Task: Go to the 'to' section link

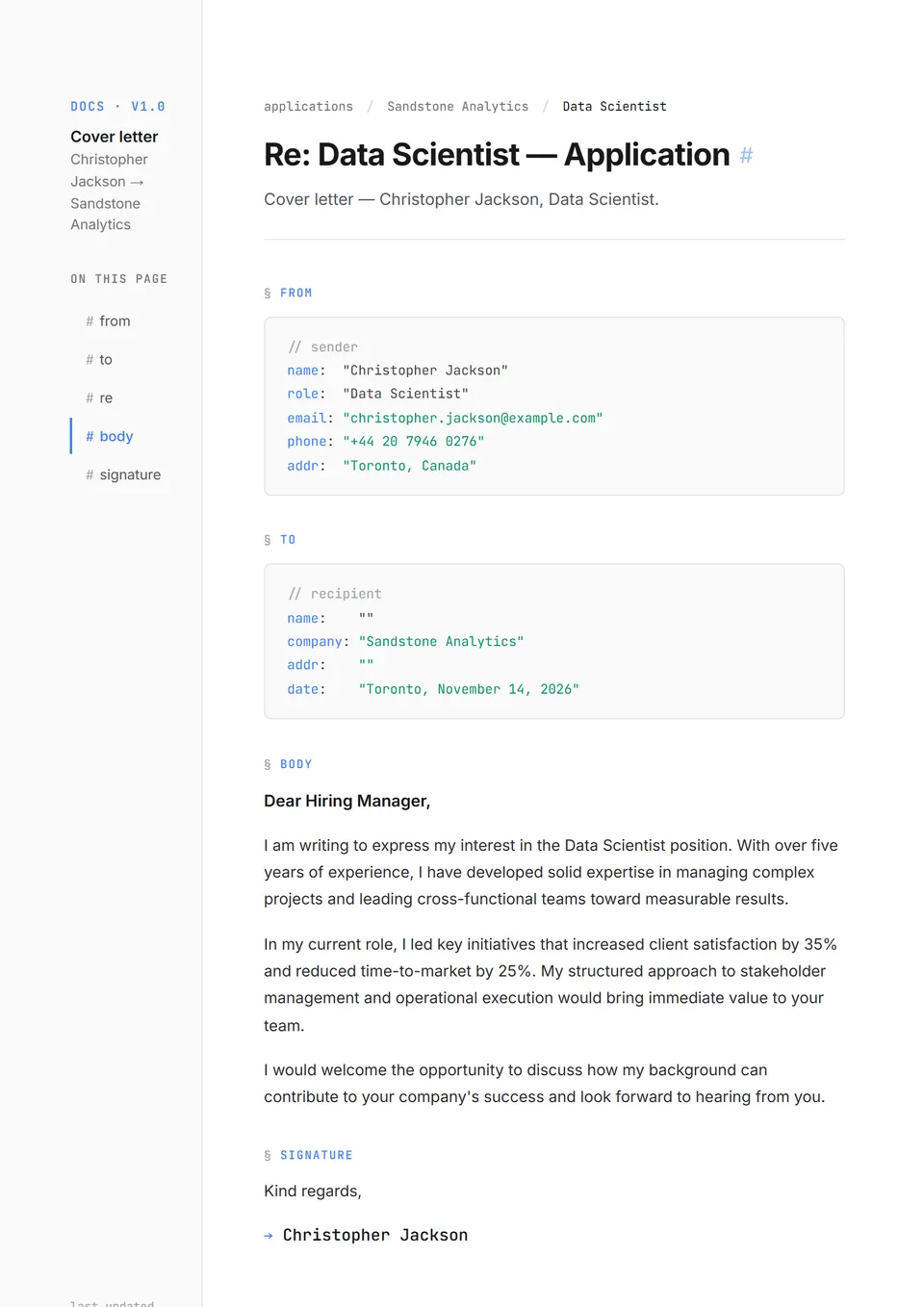Action: tap(105, 360)
